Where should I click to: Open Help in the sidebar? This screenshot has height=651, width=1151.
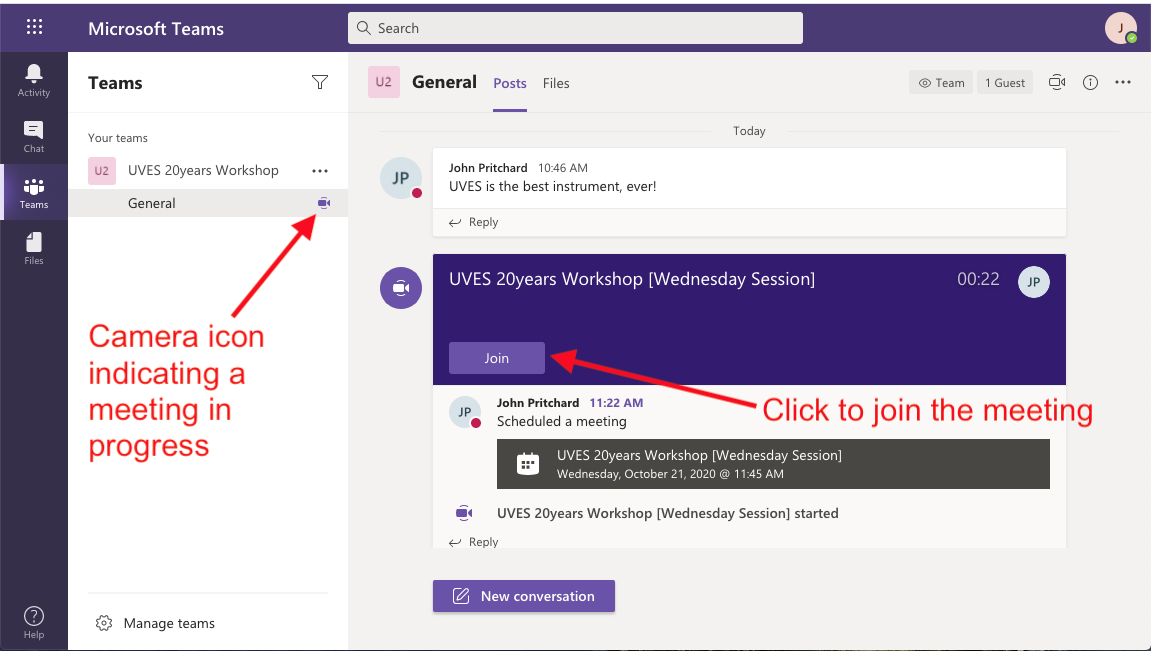point(34,622)
